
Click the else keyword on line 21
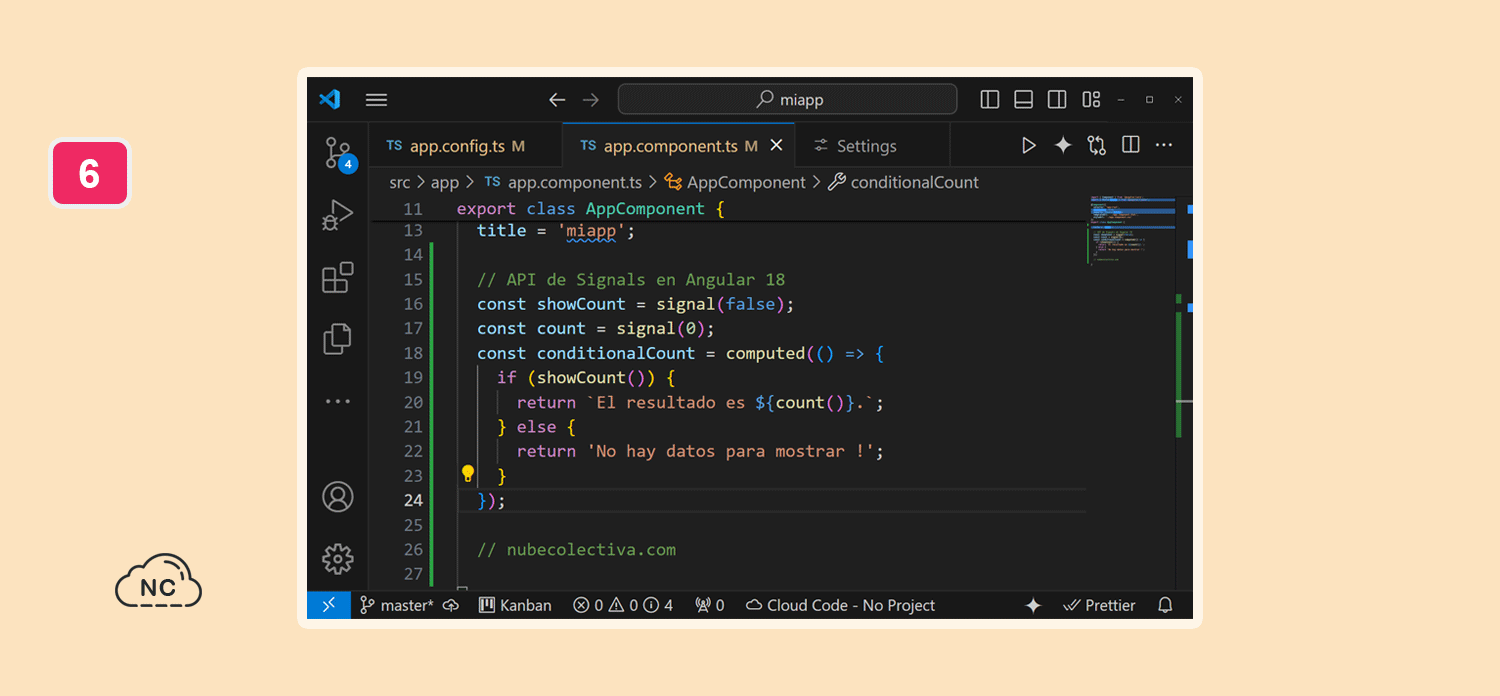click(536, 427)
